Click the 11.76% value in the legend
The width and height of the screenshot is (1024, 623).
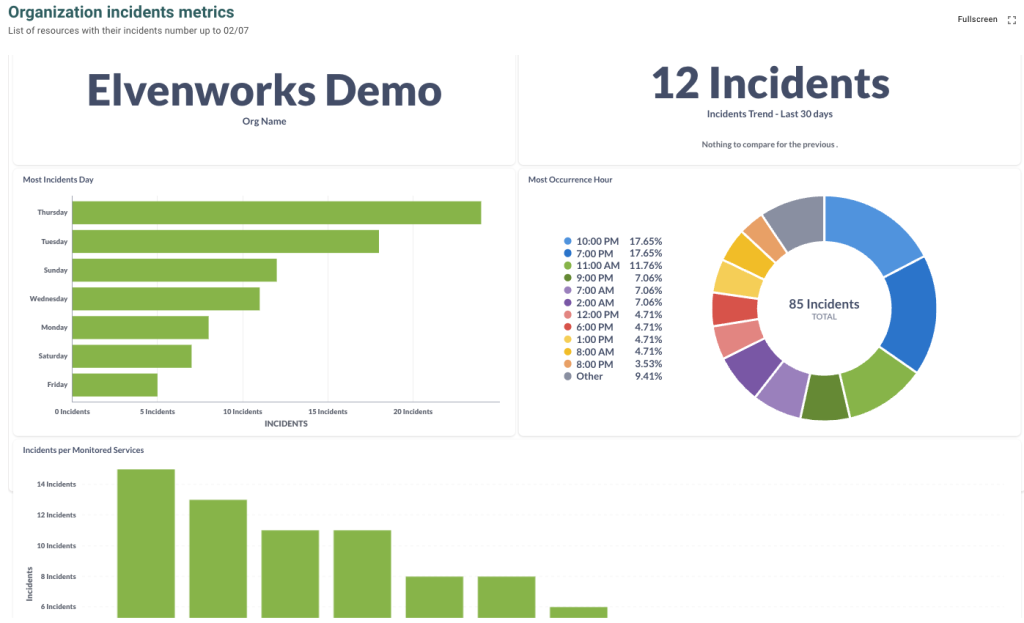pyautogui.click(x=646, y=266)
